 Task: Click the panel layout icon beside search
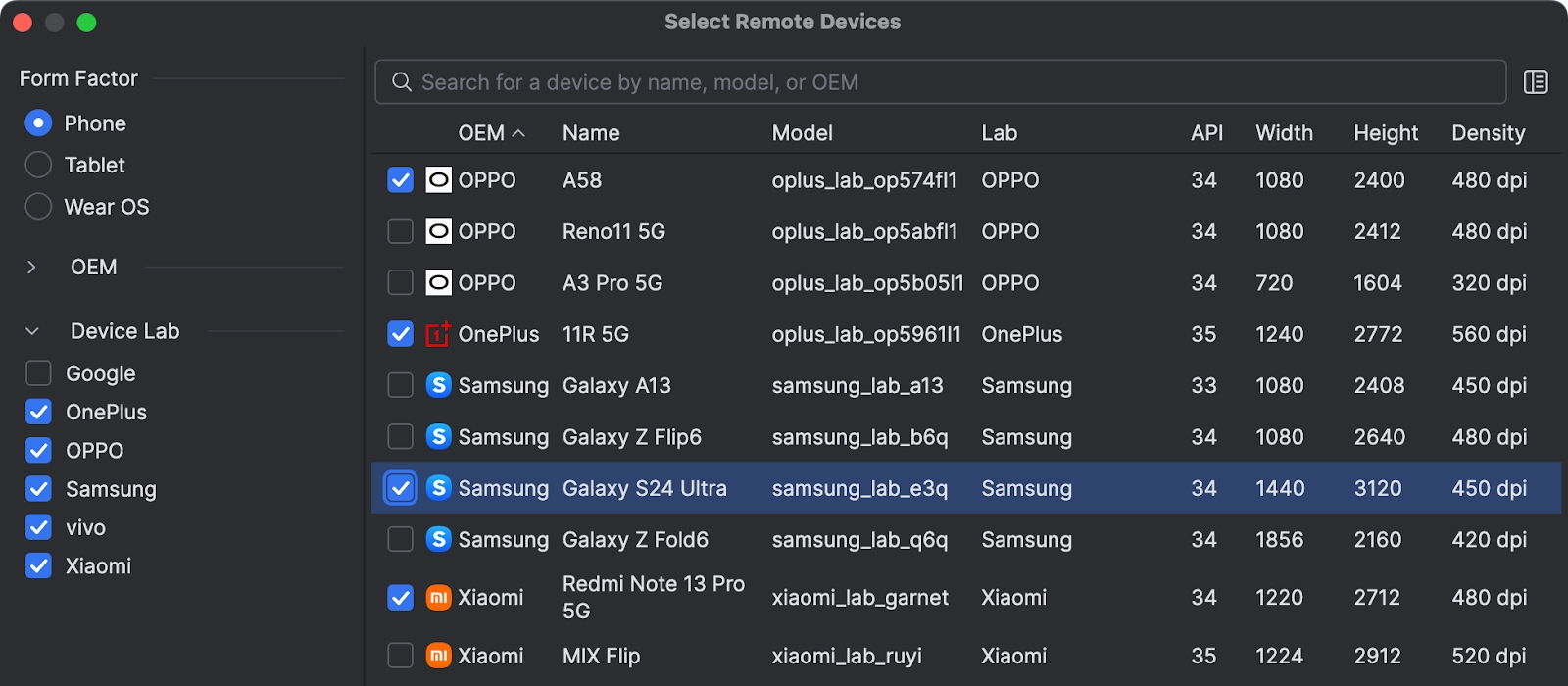[1536, 82]
